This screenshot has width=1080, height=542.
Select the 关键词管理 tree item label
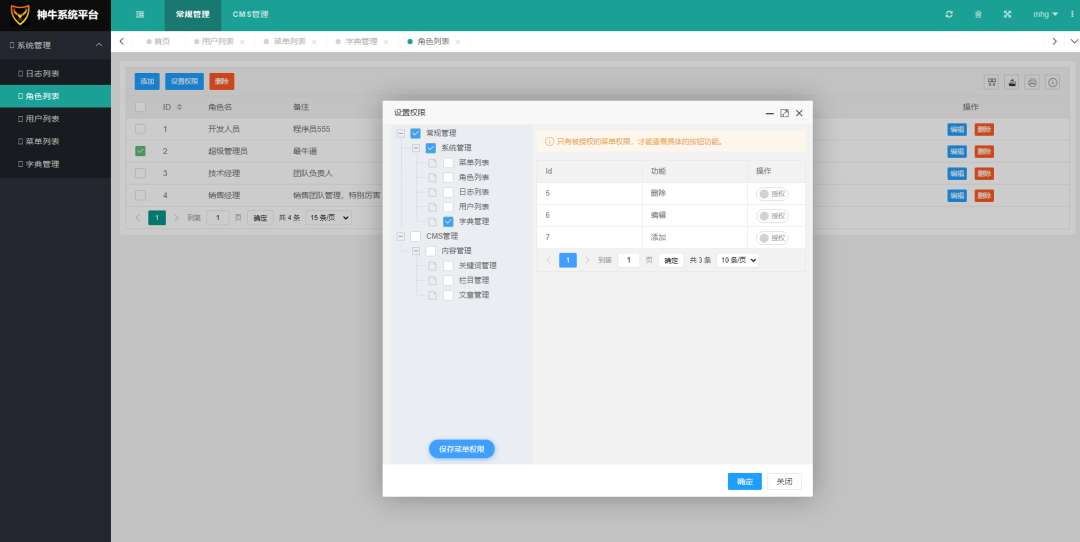tap(477, 266)
